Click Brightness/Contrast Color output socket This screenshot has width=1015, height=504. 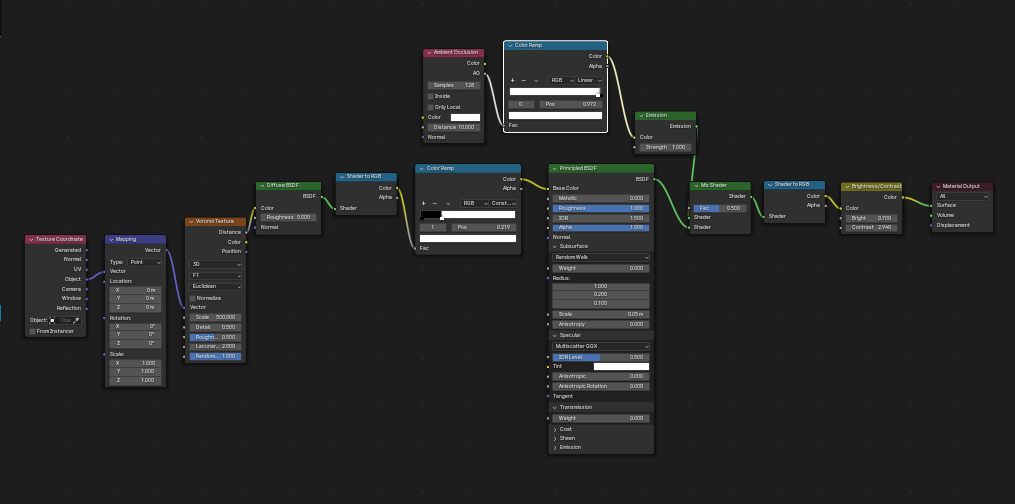[902, 197]
